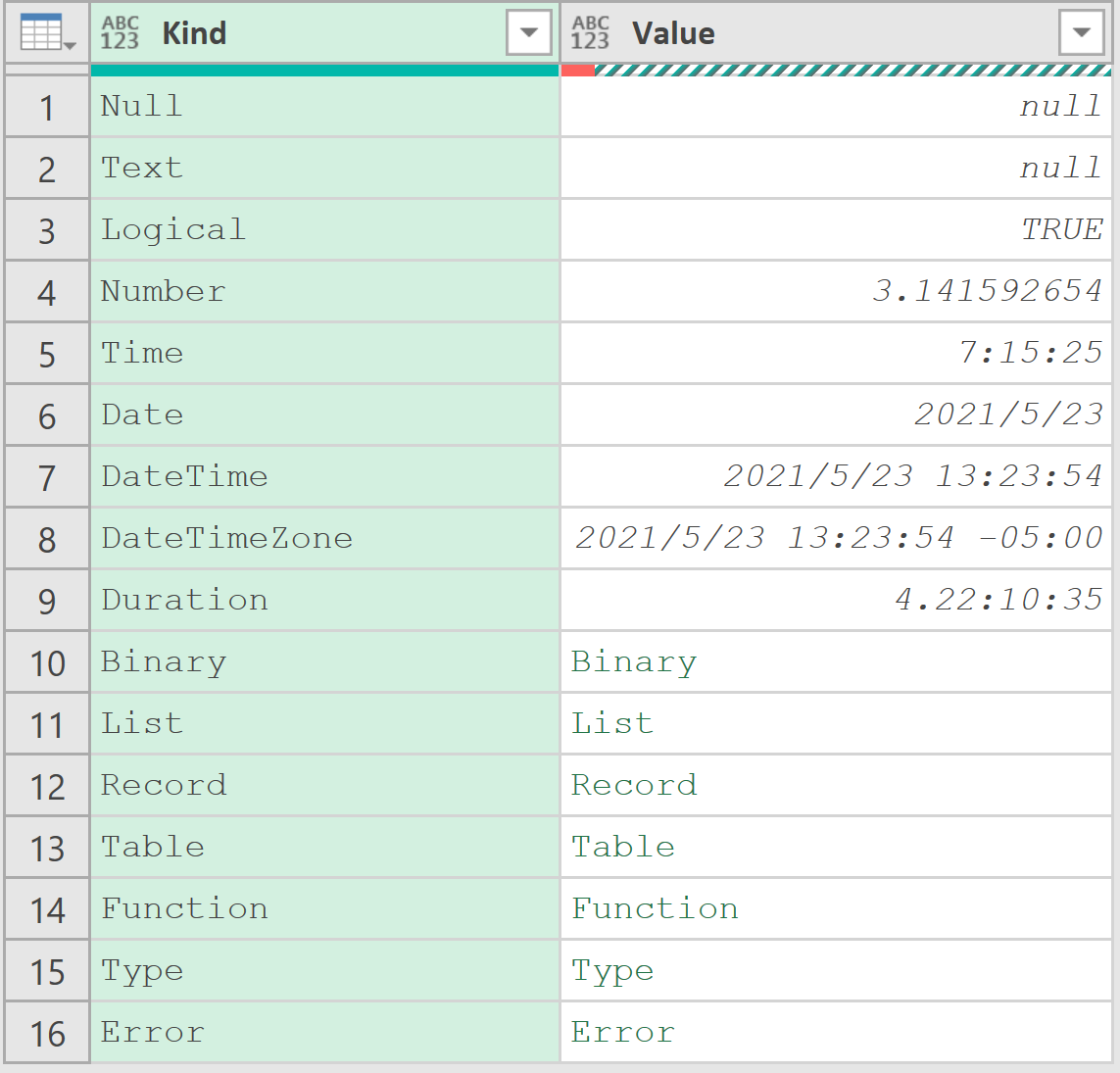Viewport: 1120px width, 1073px height.
Task: Open the Binary link in Value column
Action: click(x=634, y=662)
